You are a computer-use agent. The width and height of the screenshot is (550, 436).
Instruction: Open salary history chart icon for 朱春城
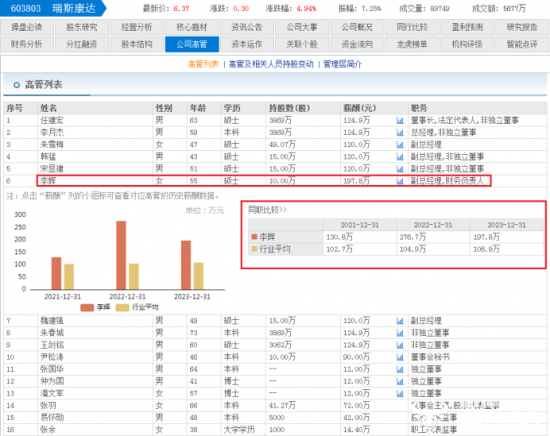[400, 333]
